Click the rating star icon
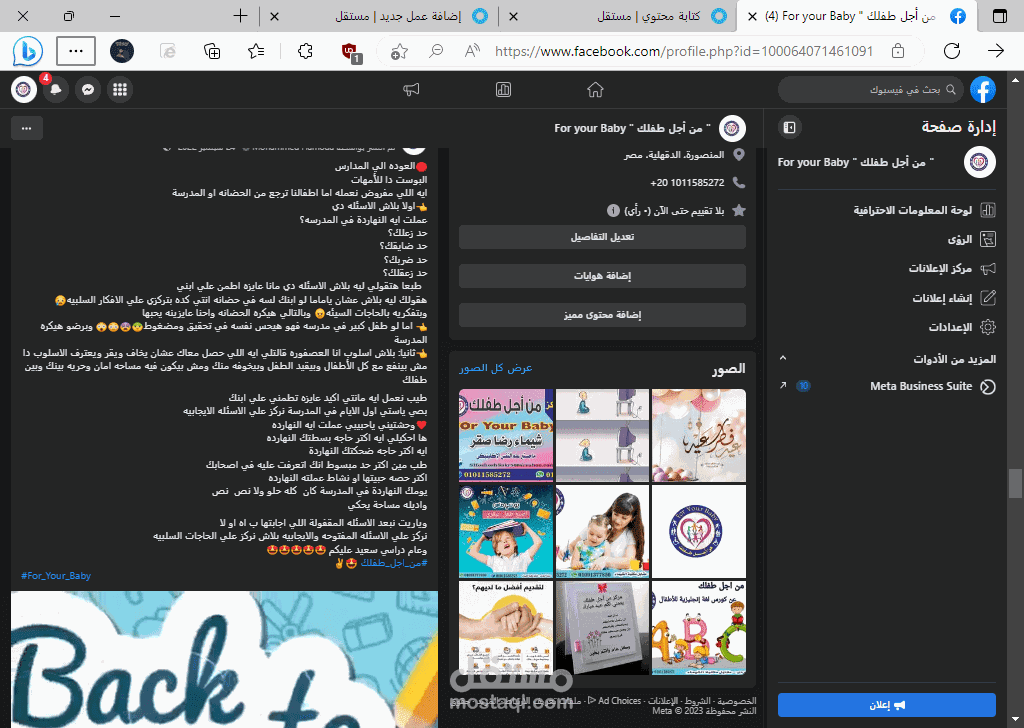 (739, 210)
